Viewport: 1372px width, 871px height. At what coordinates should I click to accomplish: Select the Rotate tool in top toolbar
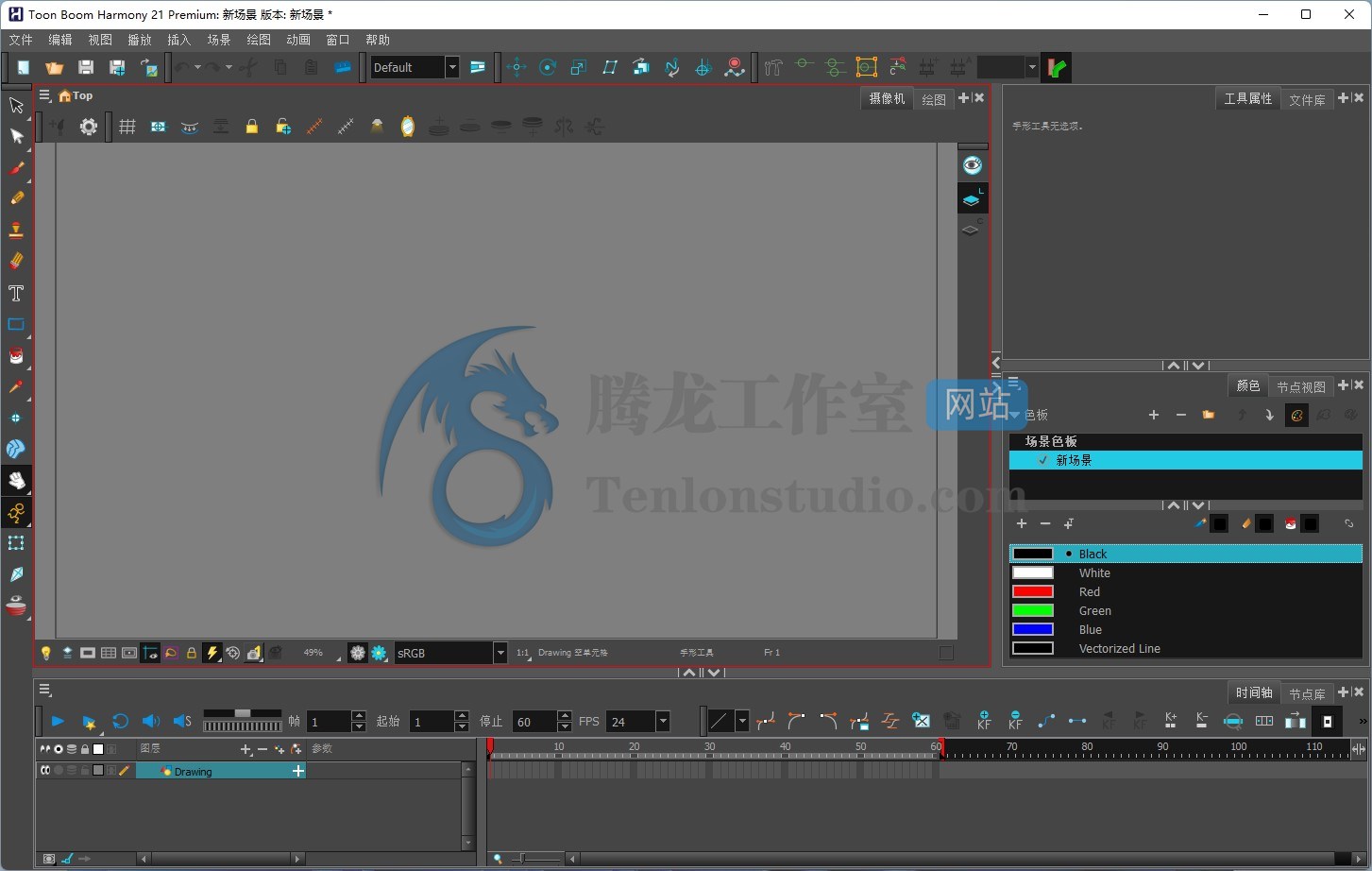pos(548,67)
